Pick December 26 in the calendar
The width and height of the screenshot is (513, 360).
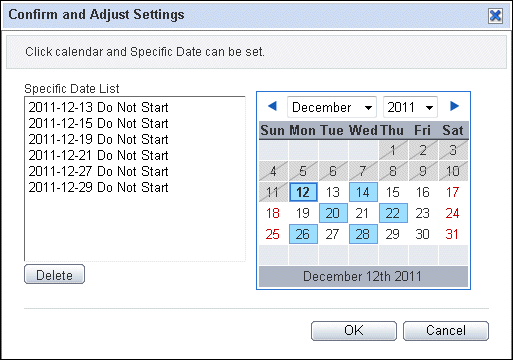303,234
